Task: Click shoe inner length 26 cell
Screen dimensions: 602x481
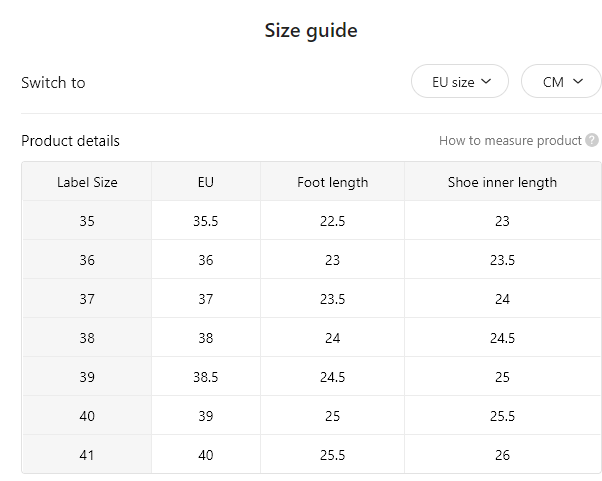Action: tap(502, 455)
